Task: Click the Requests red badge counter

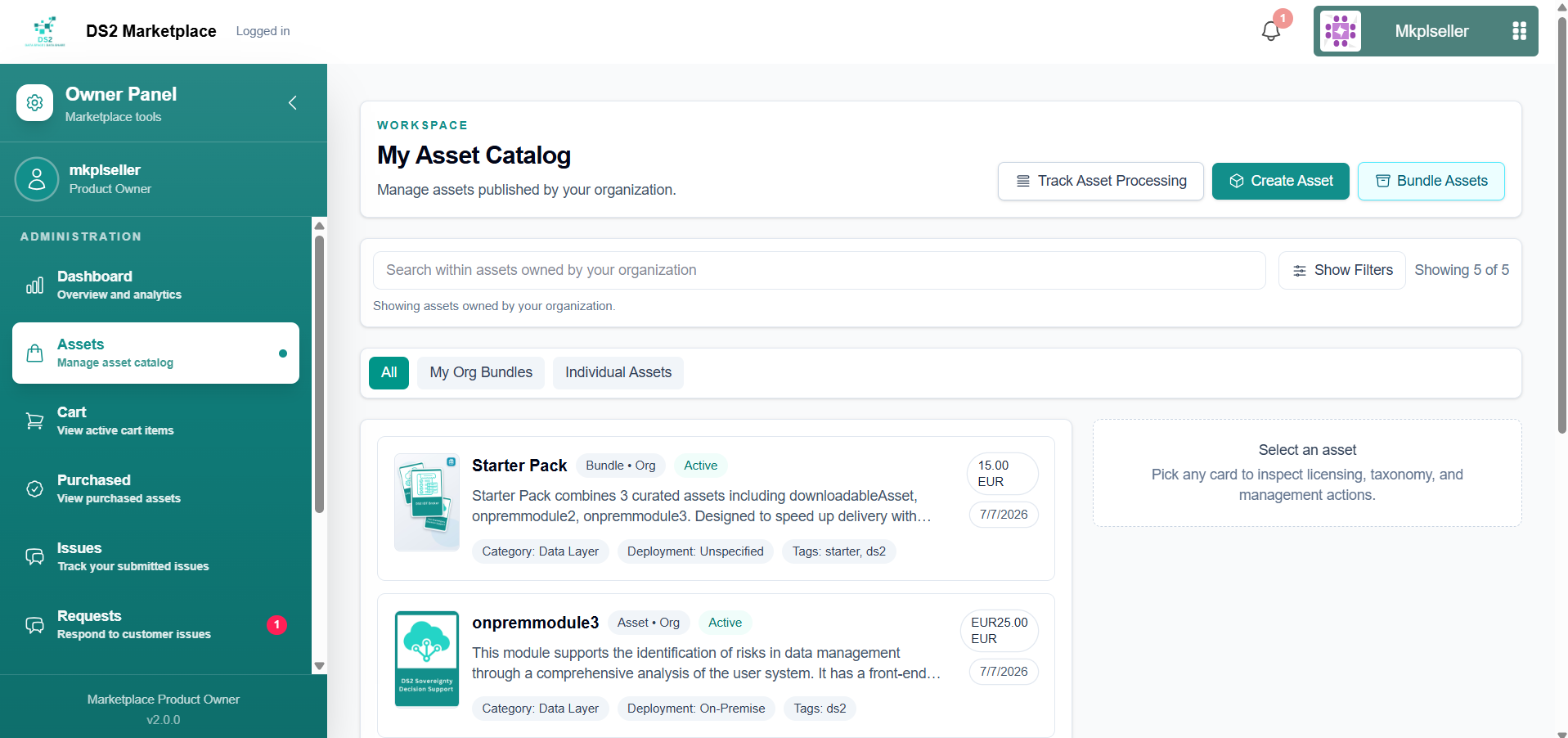Action: [276, 625]
